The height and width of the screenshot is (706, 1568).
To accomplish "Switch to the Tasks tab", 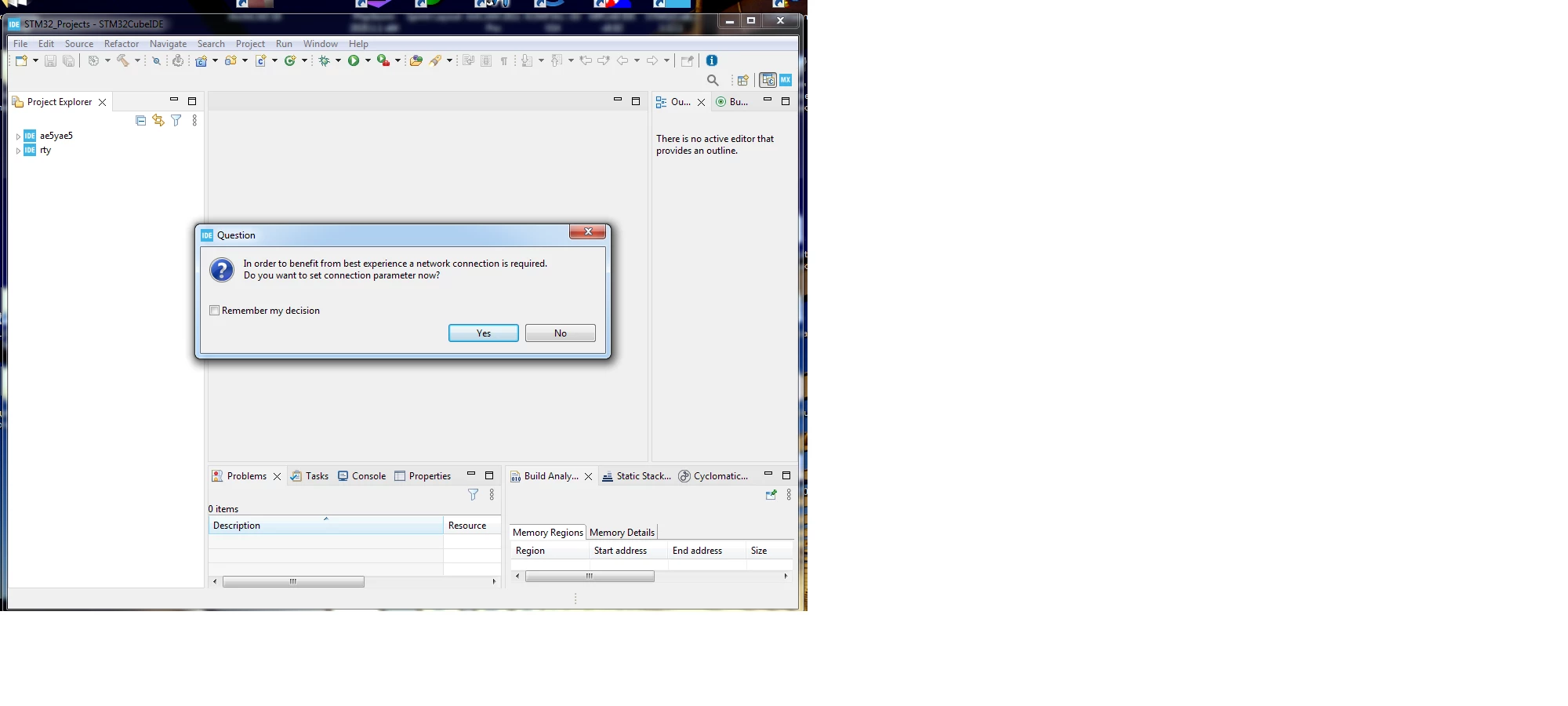I will [310, 476].
